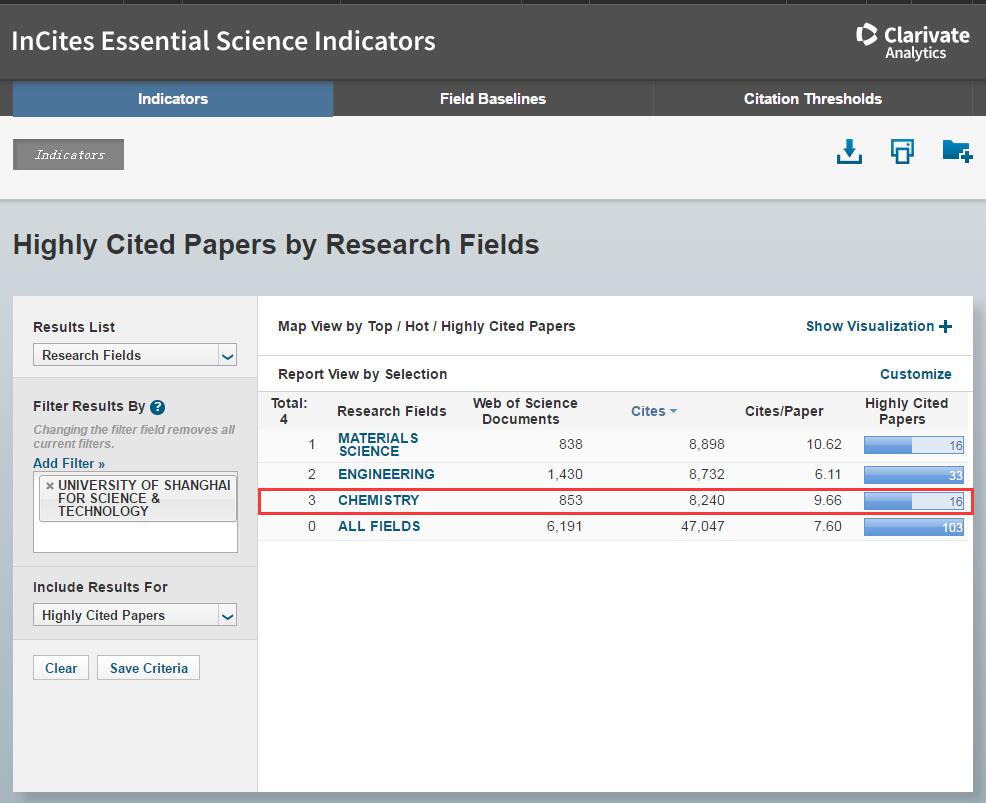Open the Customize link
The image size is (986, 803).
(x=916, y=374)
